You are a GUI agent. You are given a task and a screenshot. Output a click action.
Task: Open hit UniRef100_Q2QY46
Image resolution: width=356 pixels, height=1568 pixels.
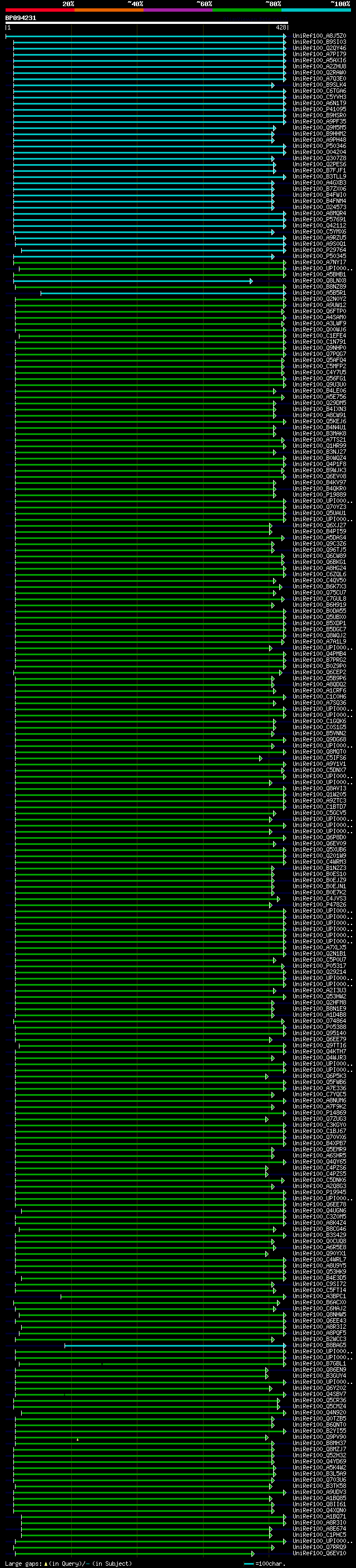point(319,48)
